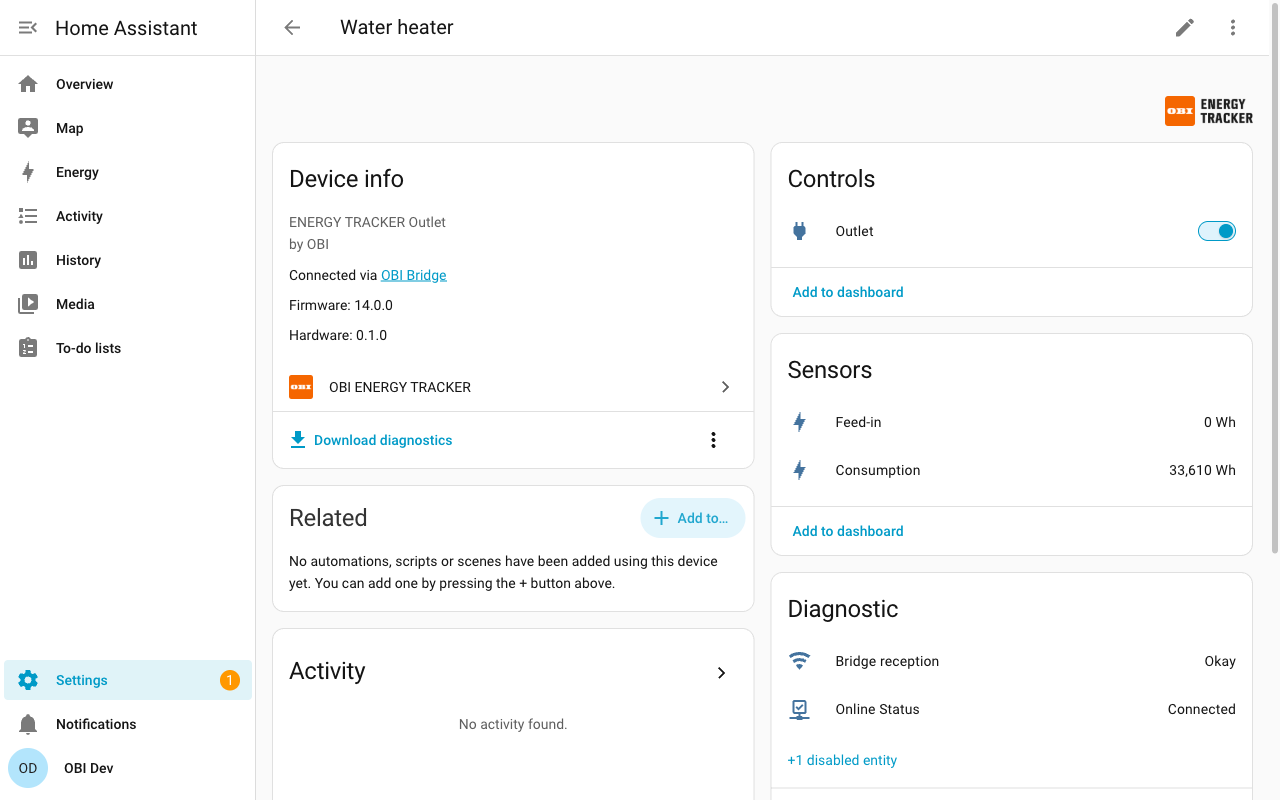Open the three-dot menu beside Download diagnostics
This screenshot has width=1280, height=800.
713,440
